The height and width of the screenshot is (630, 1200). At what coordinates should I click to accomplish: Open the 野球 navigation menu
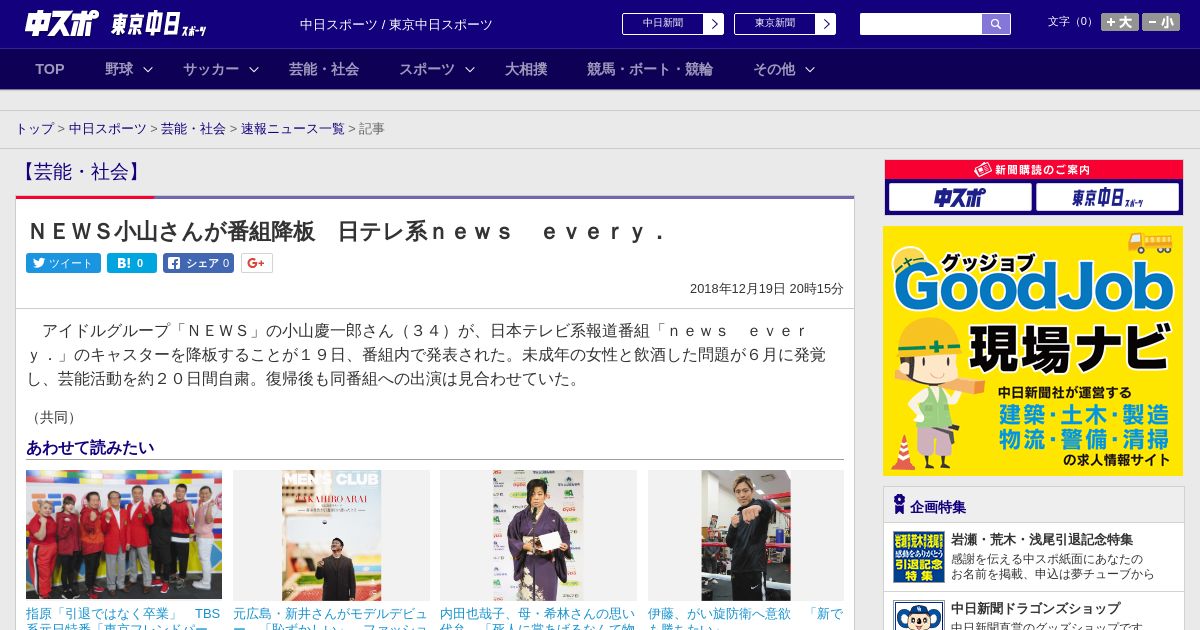(x=119, y=69)
